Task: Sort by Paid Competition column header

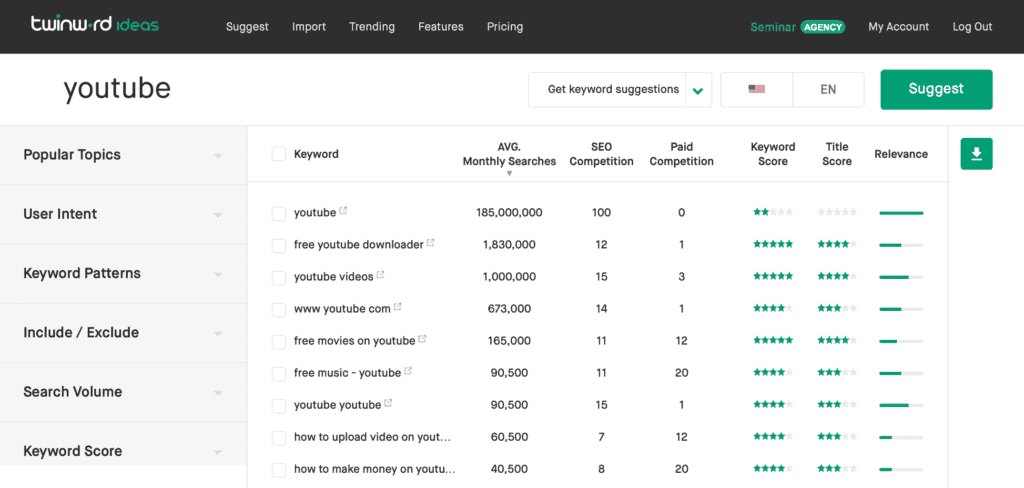Action: coord(681,154)
